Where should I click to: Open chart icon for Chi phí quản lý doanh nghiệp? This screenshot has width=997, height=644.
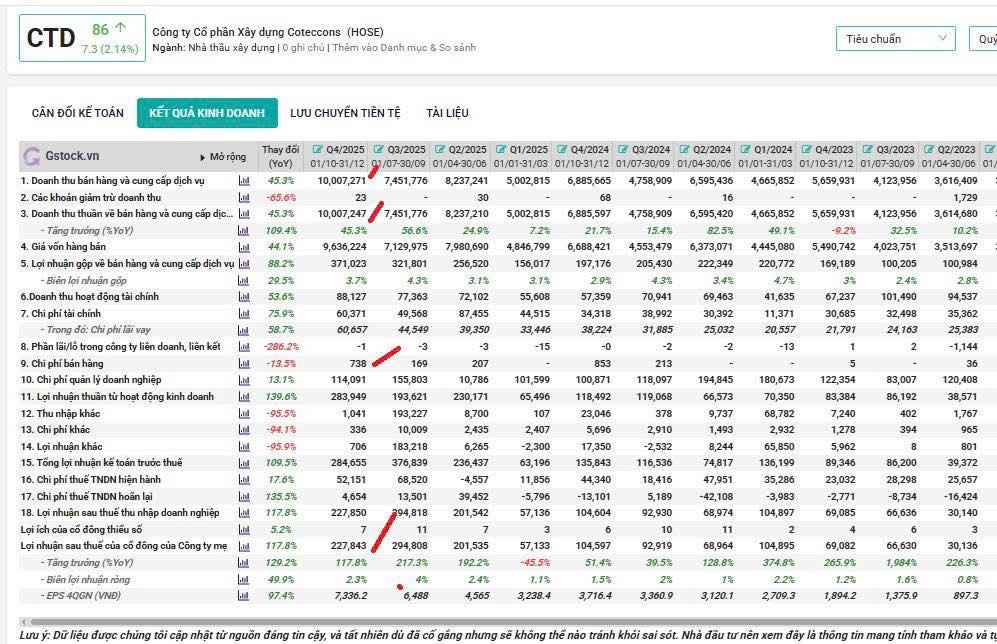click(x=244, y=380)
